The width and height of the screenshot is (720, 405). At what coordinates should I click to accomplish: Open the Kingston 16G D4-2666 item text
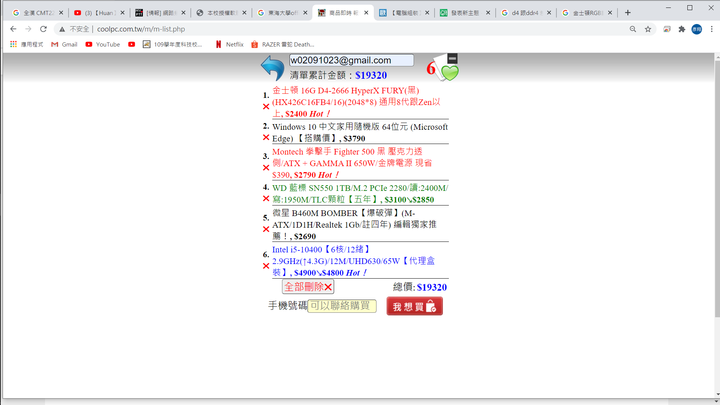coord(356,102)
